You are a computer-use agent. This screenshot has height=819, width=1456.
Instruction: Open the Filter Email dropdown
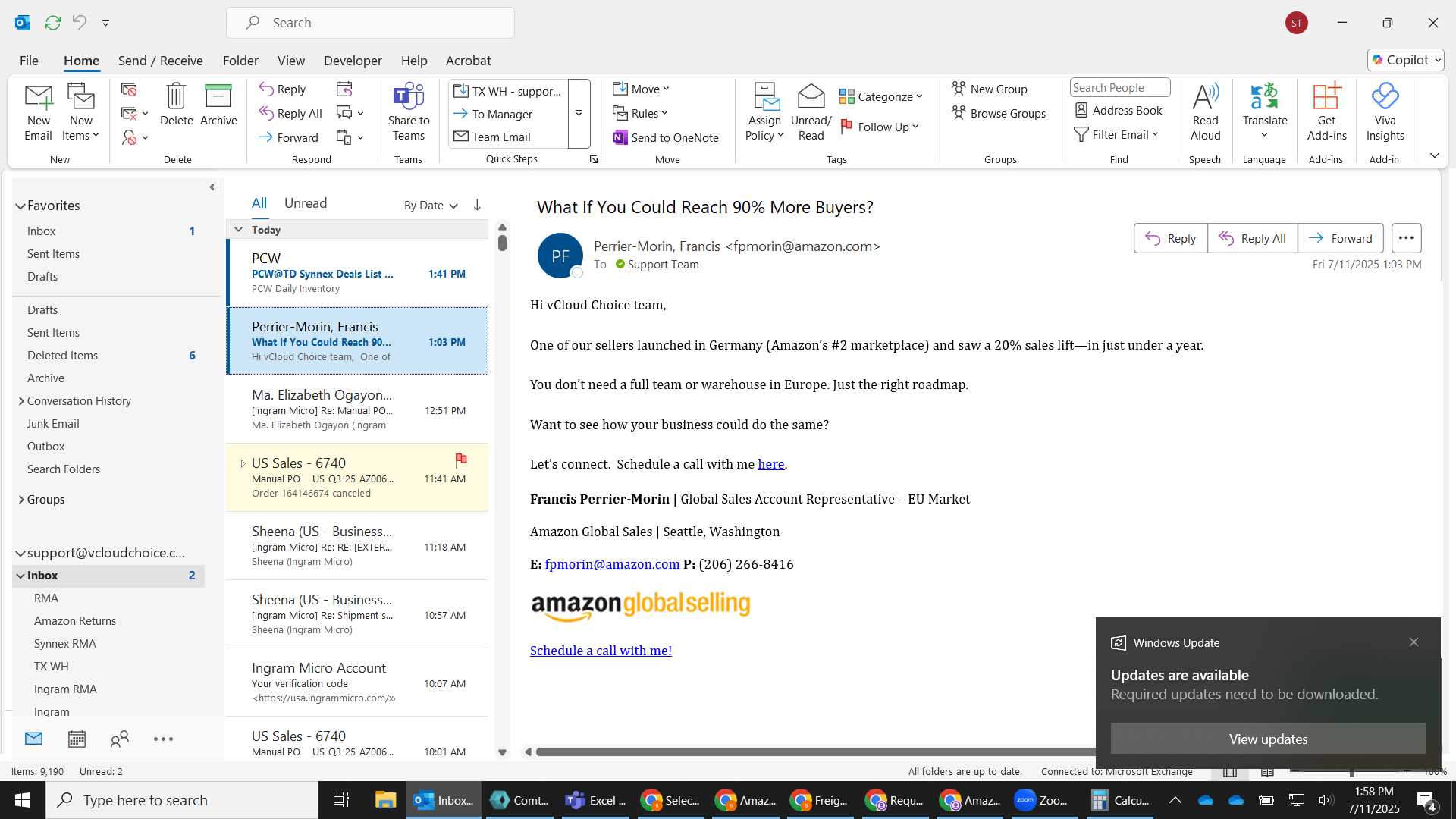[x=1116, y=134]
